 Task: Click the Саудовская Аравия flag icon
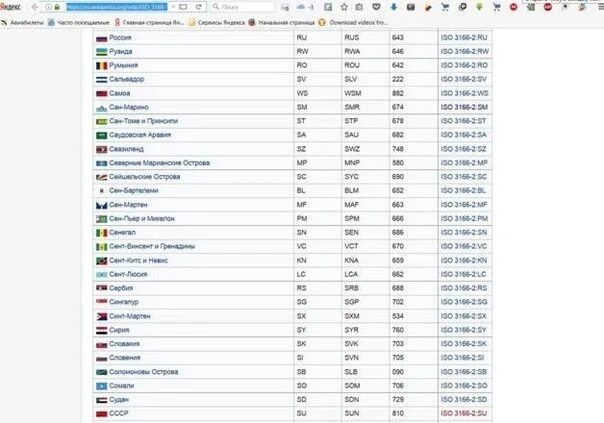click(x=101, y=136)
